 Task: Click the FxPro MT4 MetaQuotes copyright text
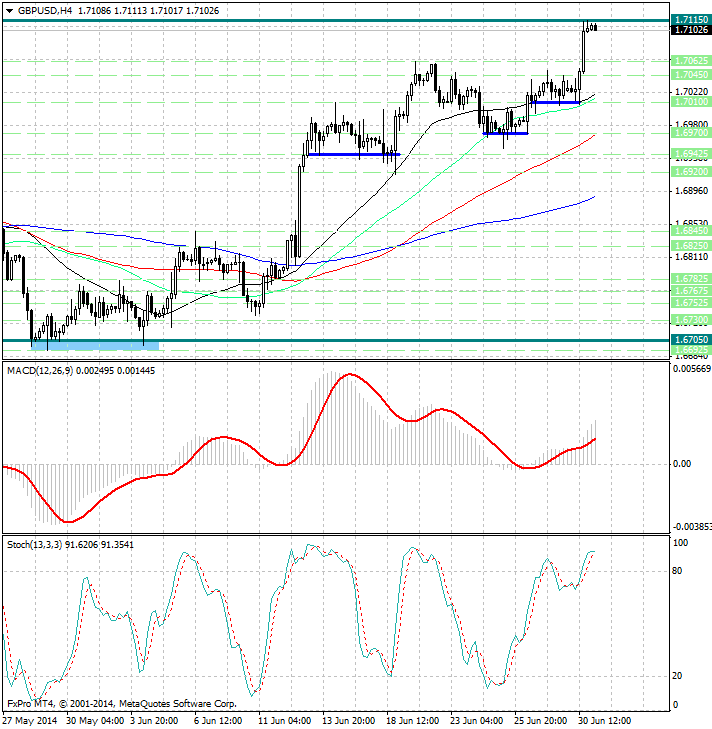tap(122, 704)
